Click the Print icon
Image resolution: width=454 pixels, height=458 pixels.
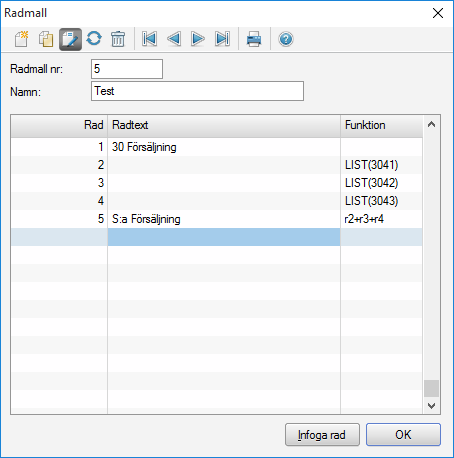coord(254,39)
